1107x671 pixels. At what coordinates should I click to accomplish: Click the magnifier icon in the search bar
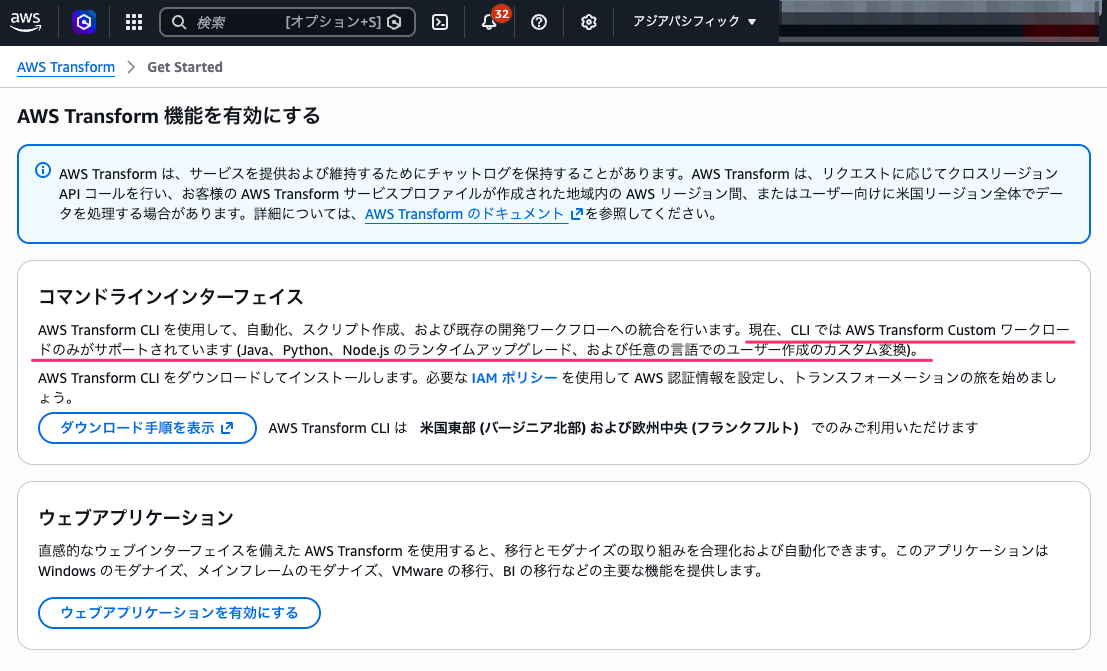coord(177,21)
